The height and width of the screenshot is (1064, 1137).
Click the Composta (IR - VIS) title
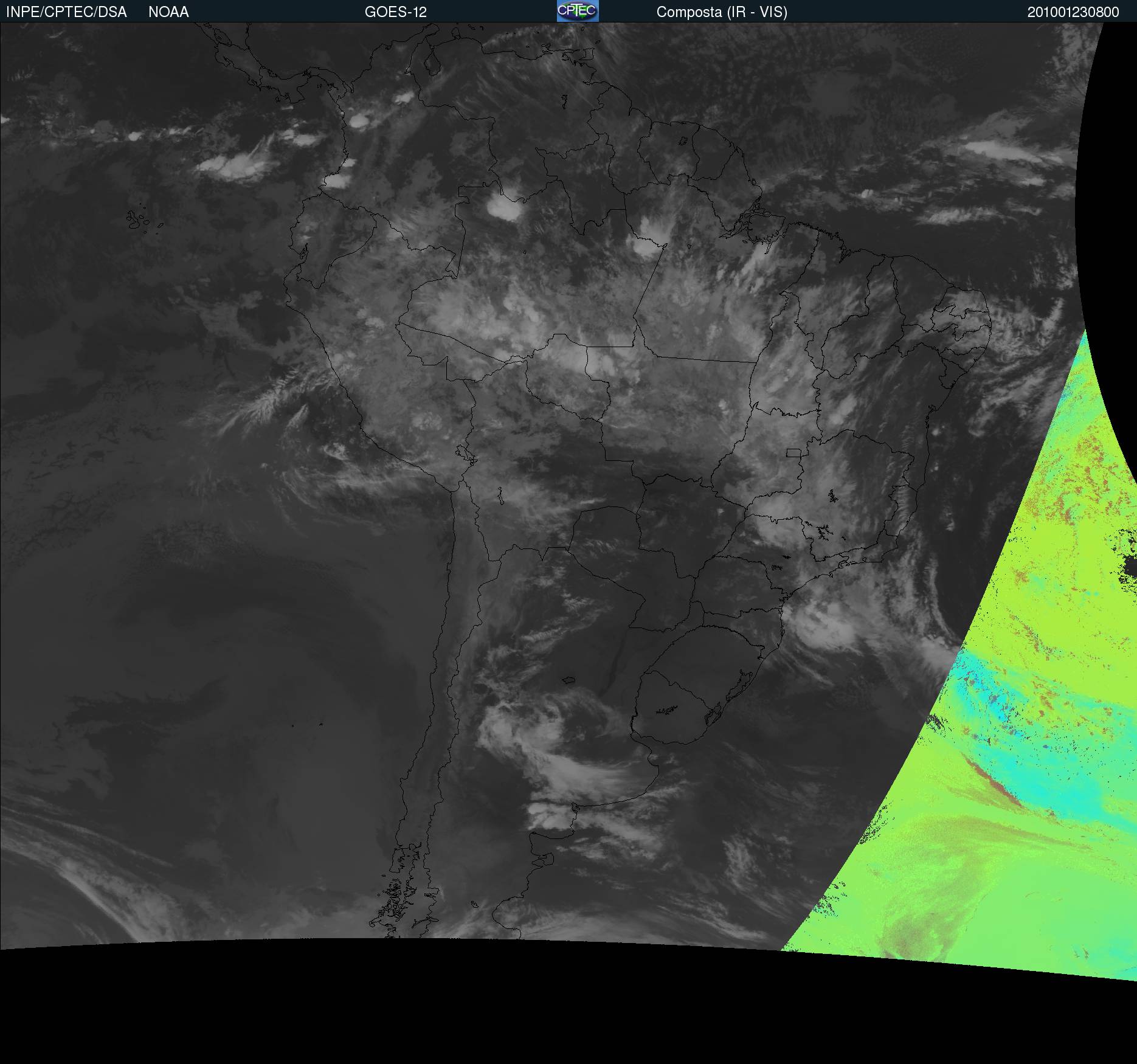coord(722,12)
